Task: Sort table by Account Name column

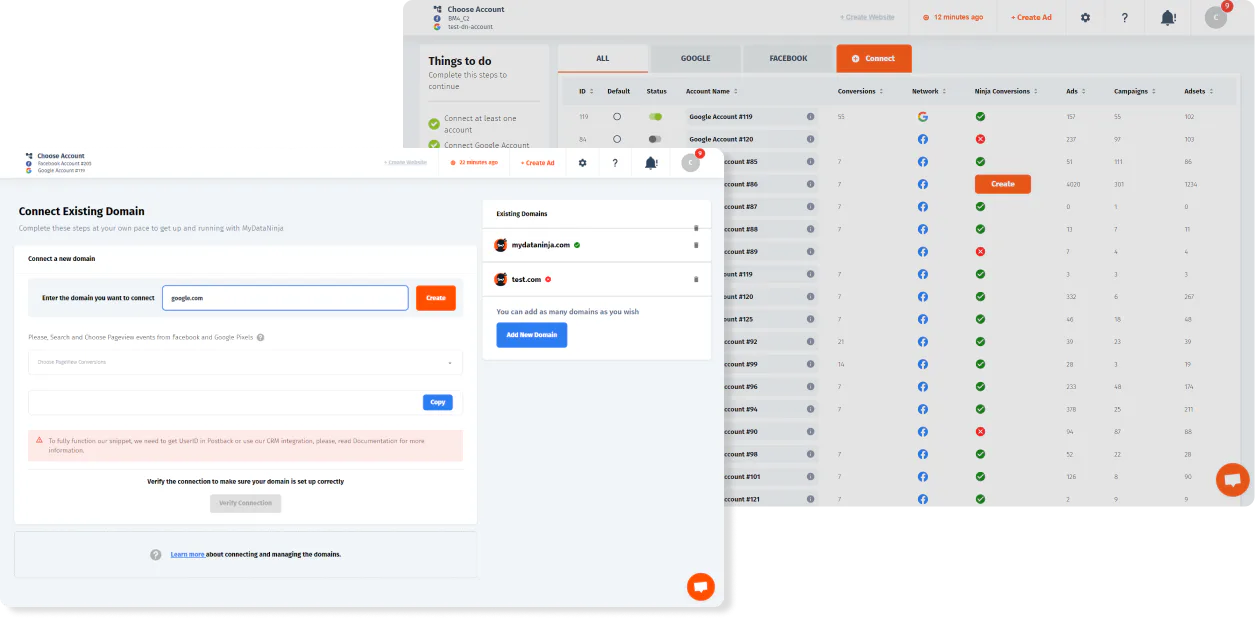Action: point(711,91)
